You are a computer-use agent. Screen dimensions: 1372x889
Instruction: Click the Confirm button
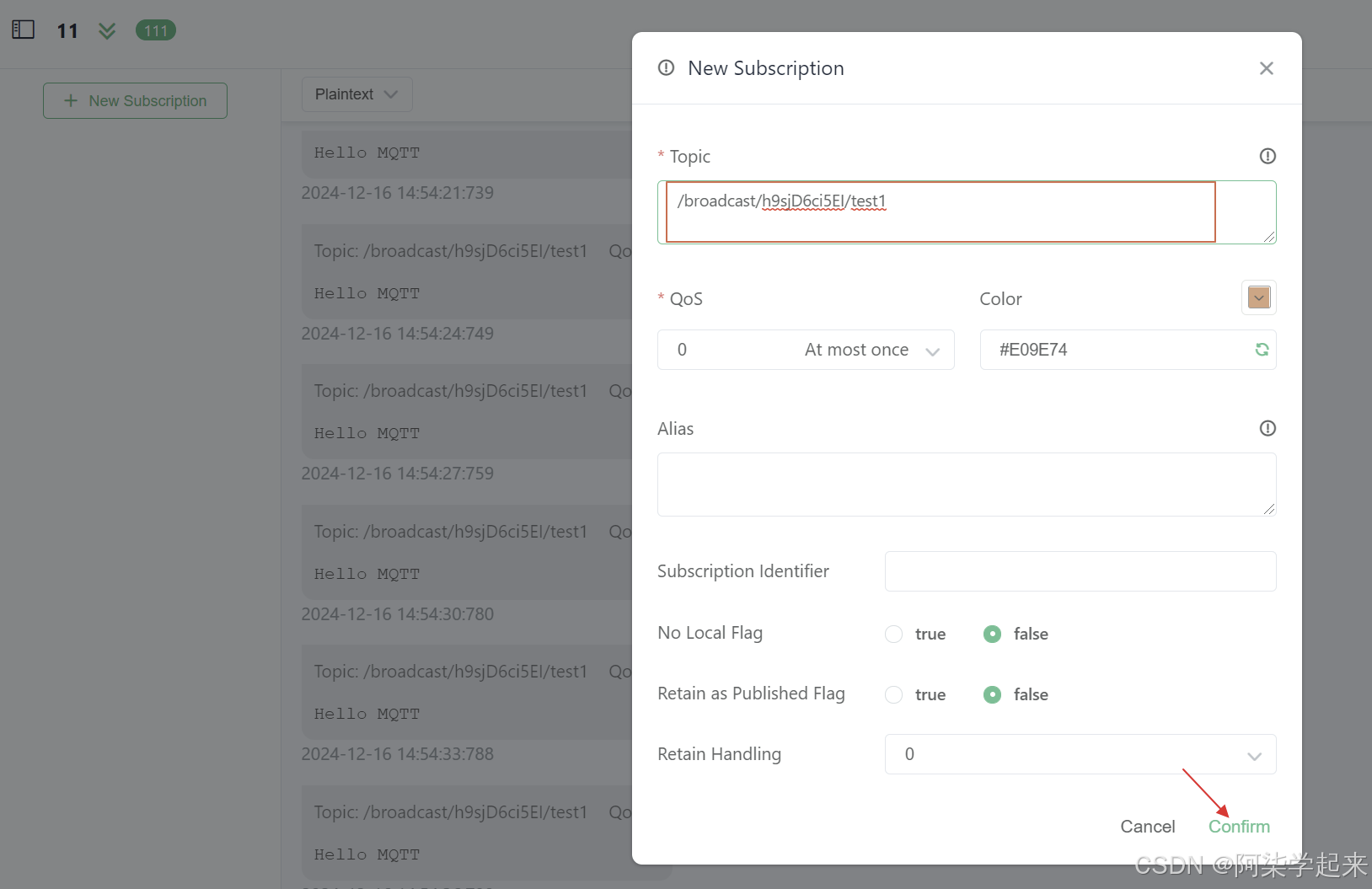1239,827
